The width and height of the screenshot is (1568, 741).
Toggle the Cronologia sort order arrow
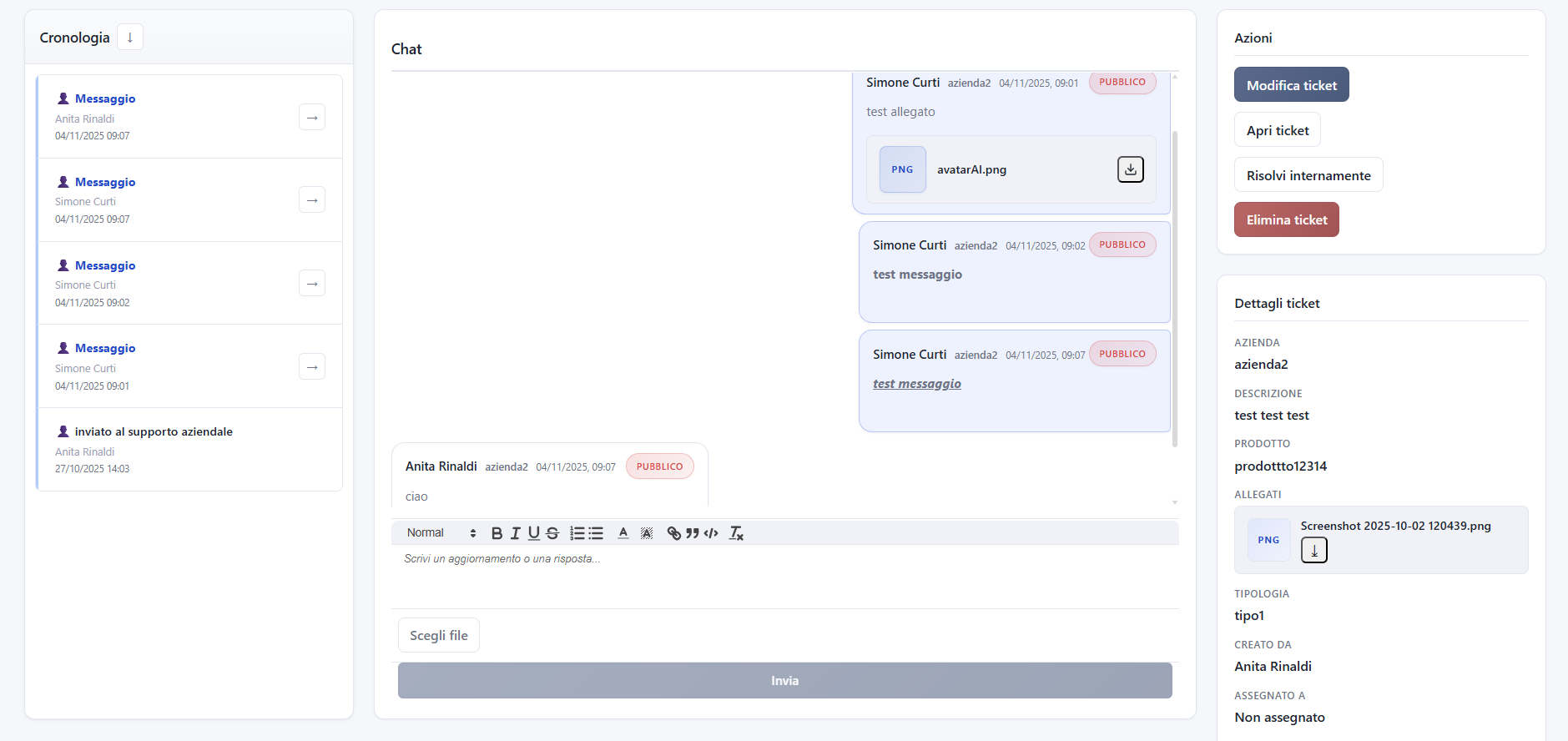(x=130, y=38)
